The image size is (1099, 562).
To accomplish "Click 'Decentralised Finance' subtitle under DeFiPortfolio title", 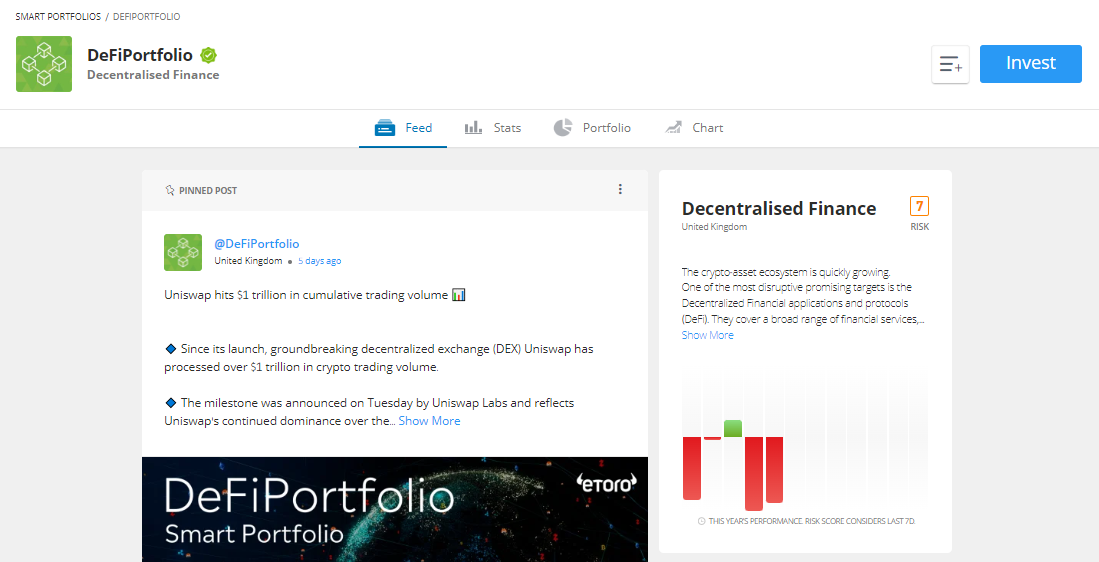I will [x=153, y=75].
